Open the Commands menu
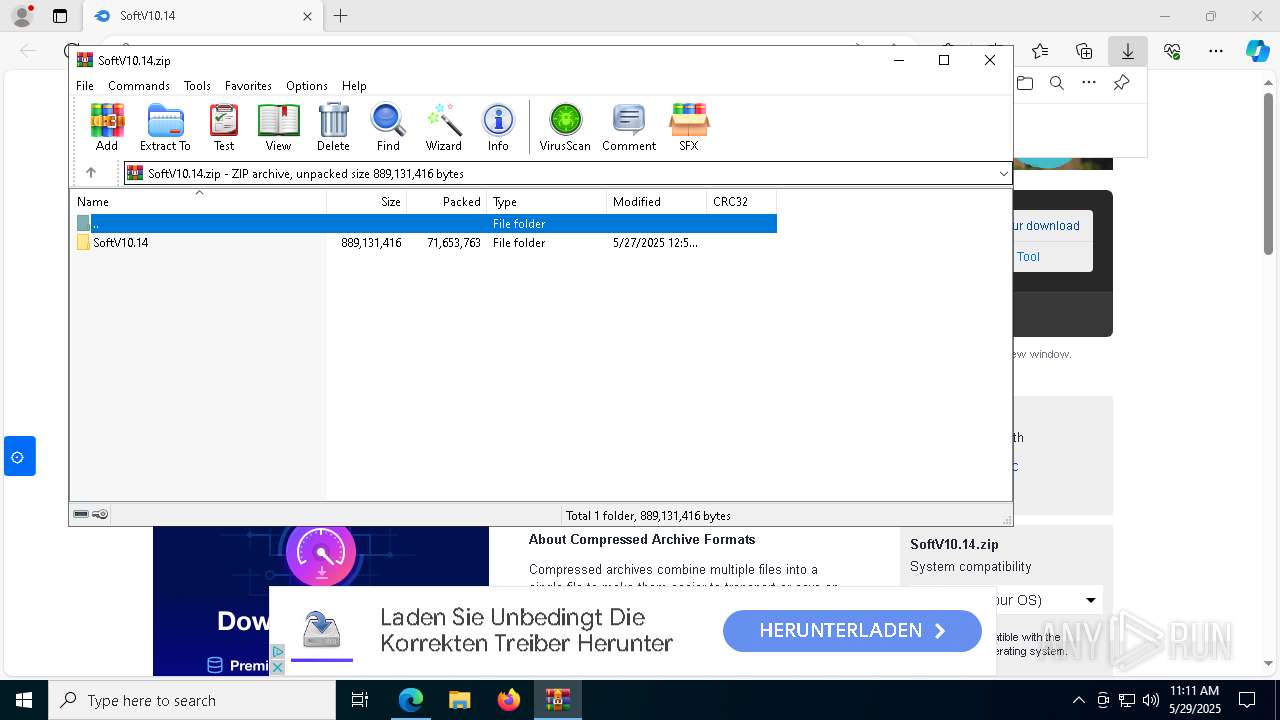This screenshot has height=720, width=1280. 139,86
